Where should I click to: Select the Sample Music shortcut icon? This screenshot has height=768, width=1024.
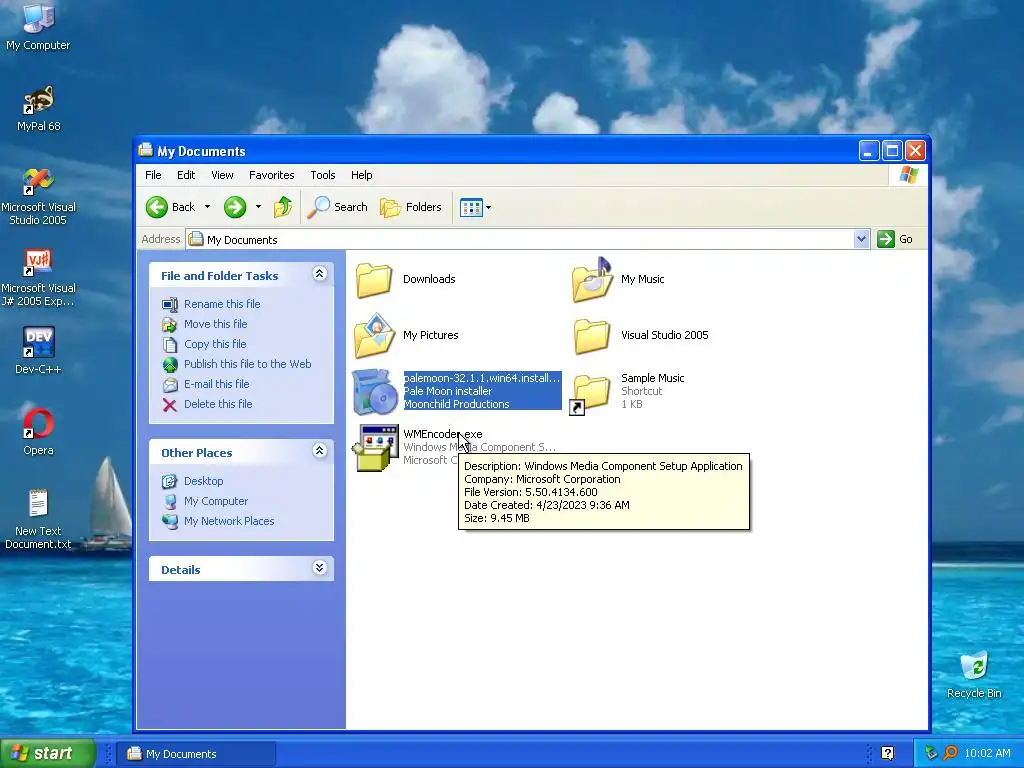[590, 394]
